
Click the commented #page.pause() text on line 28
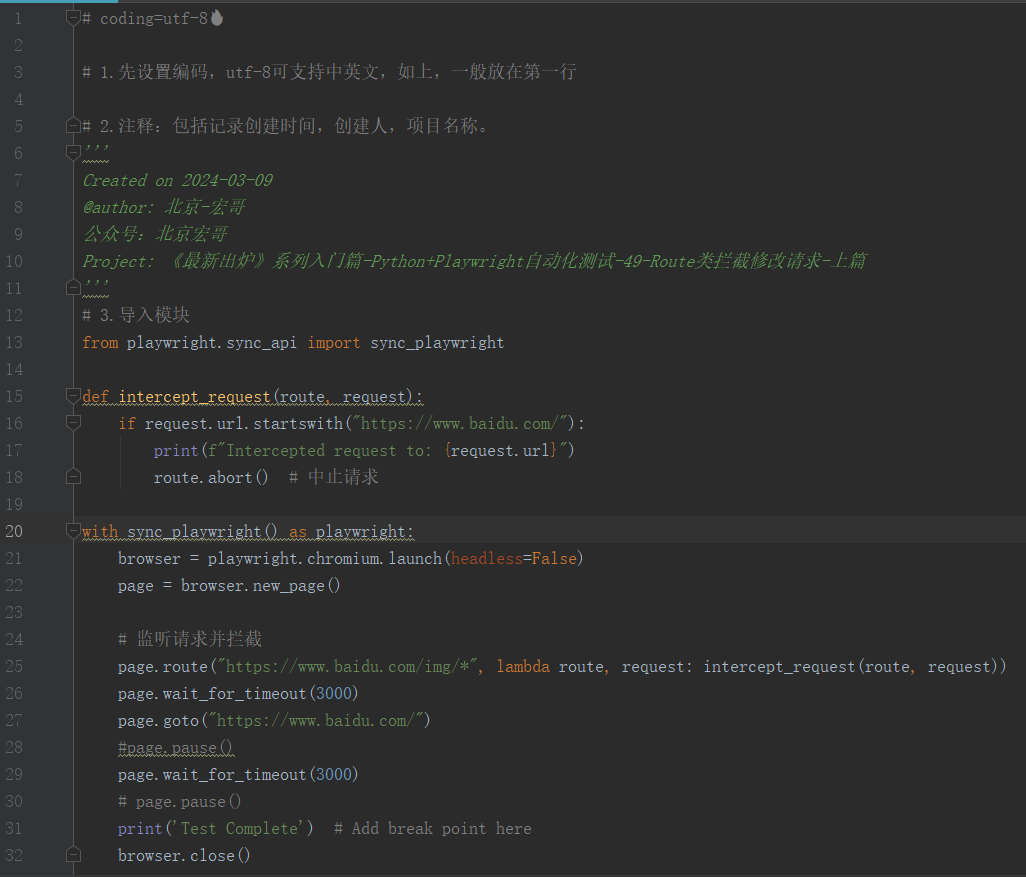[x=175, y=747]
